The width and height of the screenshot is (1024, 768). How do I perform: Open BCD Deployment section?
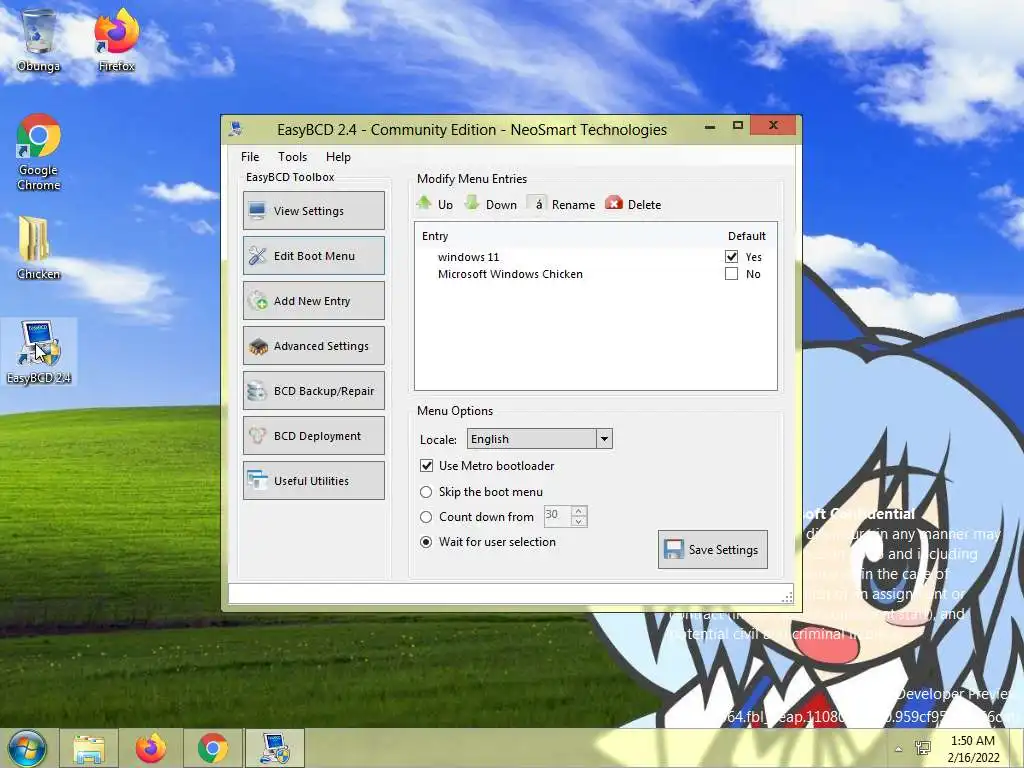[313, 436]
